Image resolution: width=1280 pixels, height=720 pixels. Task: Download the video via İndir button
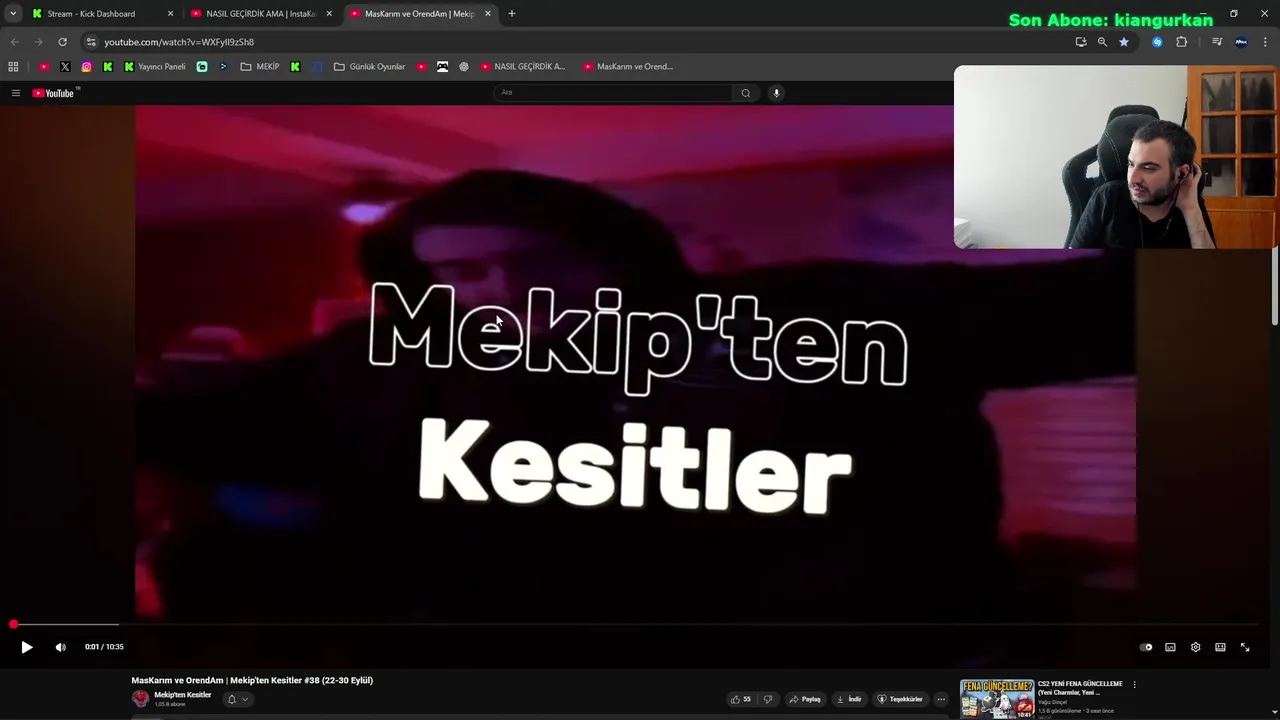coord(848,699)
